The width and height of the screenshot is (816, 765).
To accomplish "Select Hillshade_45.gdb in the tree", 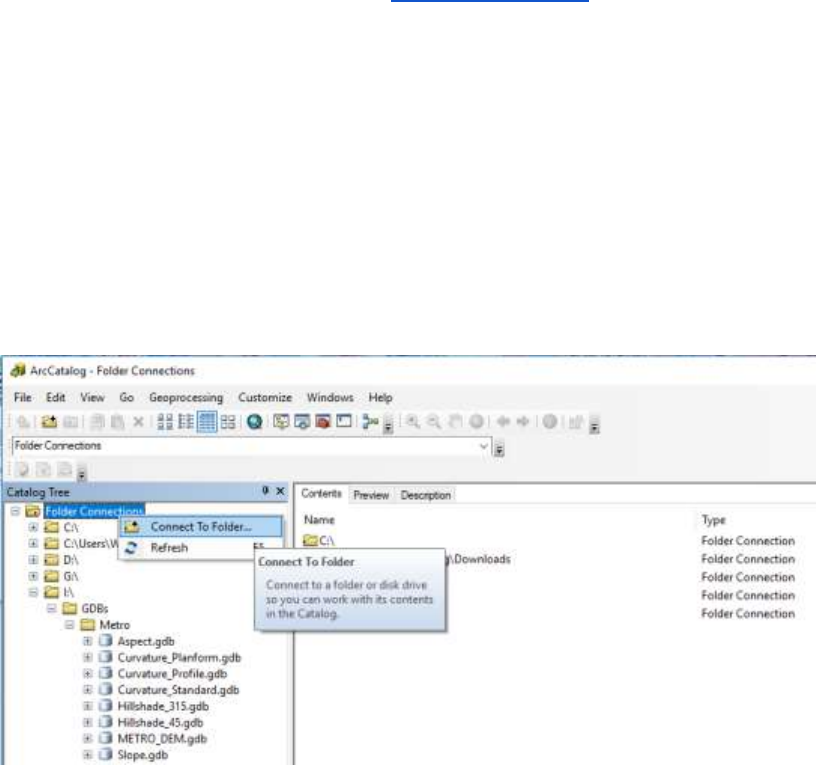I will 160,723.
